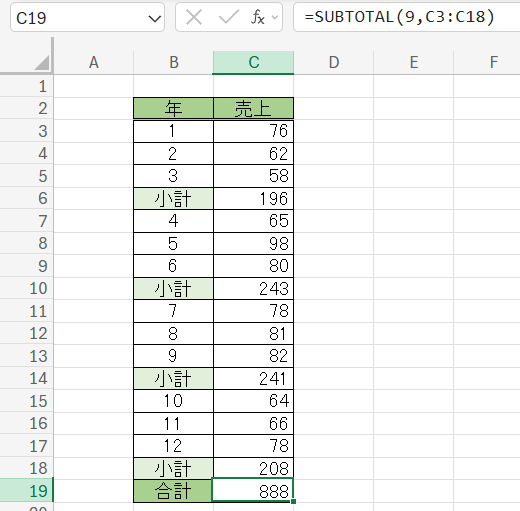This screenshot has width=520, height=511.
Task: Select the cell with 78 in row 17
Action: click(253, 446)
